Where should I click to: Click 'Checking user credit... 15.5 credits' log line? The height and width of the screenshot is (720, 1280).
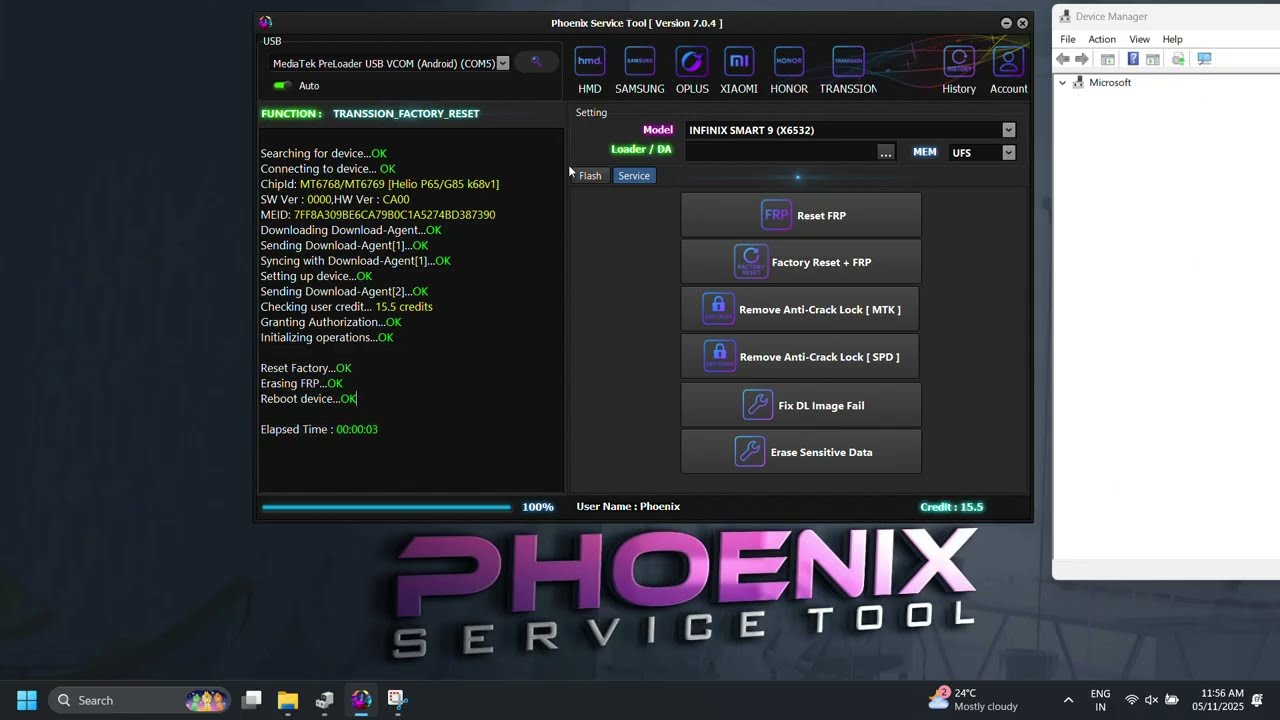click(x=347, y=307)
